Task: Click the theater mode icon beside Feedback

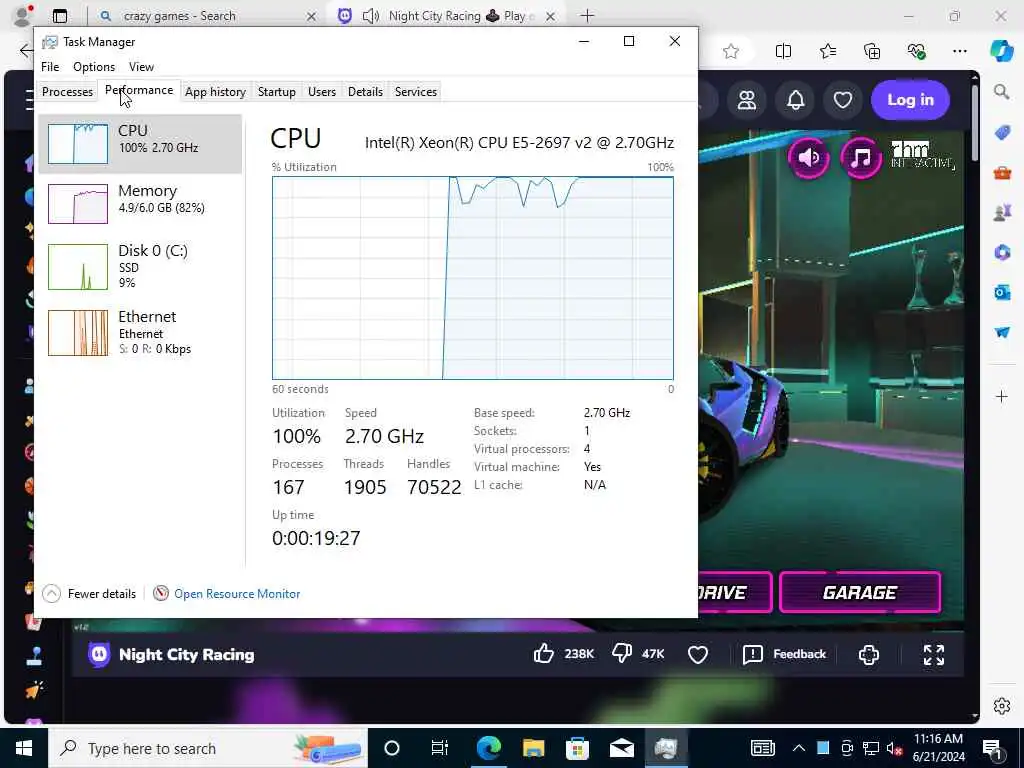Action: pos(869,654)
